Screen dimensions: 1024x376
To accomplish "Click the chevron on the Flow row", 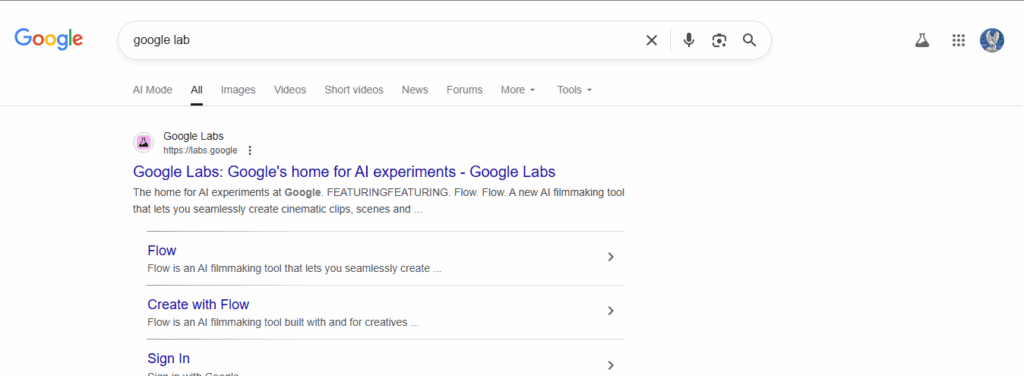I will click(611, 257).
